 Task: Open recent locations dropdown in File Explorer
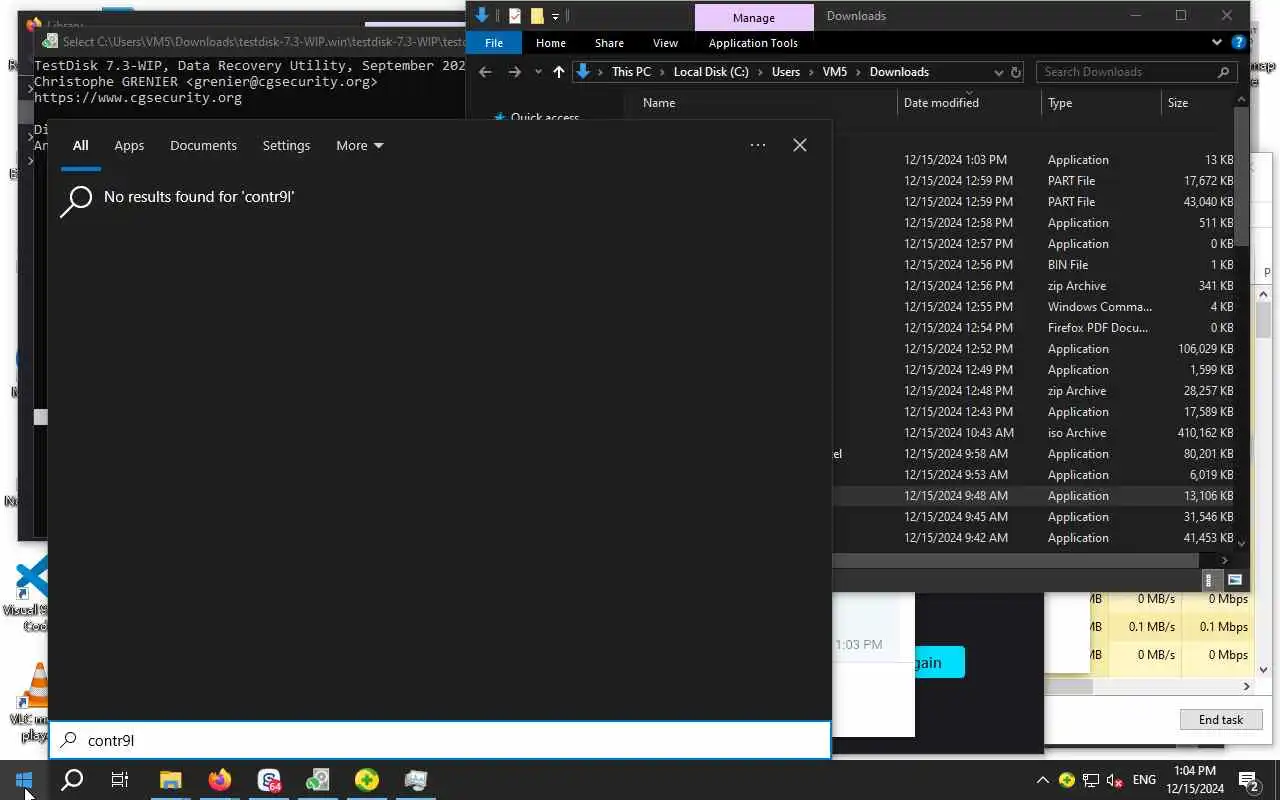click(538, 72)
